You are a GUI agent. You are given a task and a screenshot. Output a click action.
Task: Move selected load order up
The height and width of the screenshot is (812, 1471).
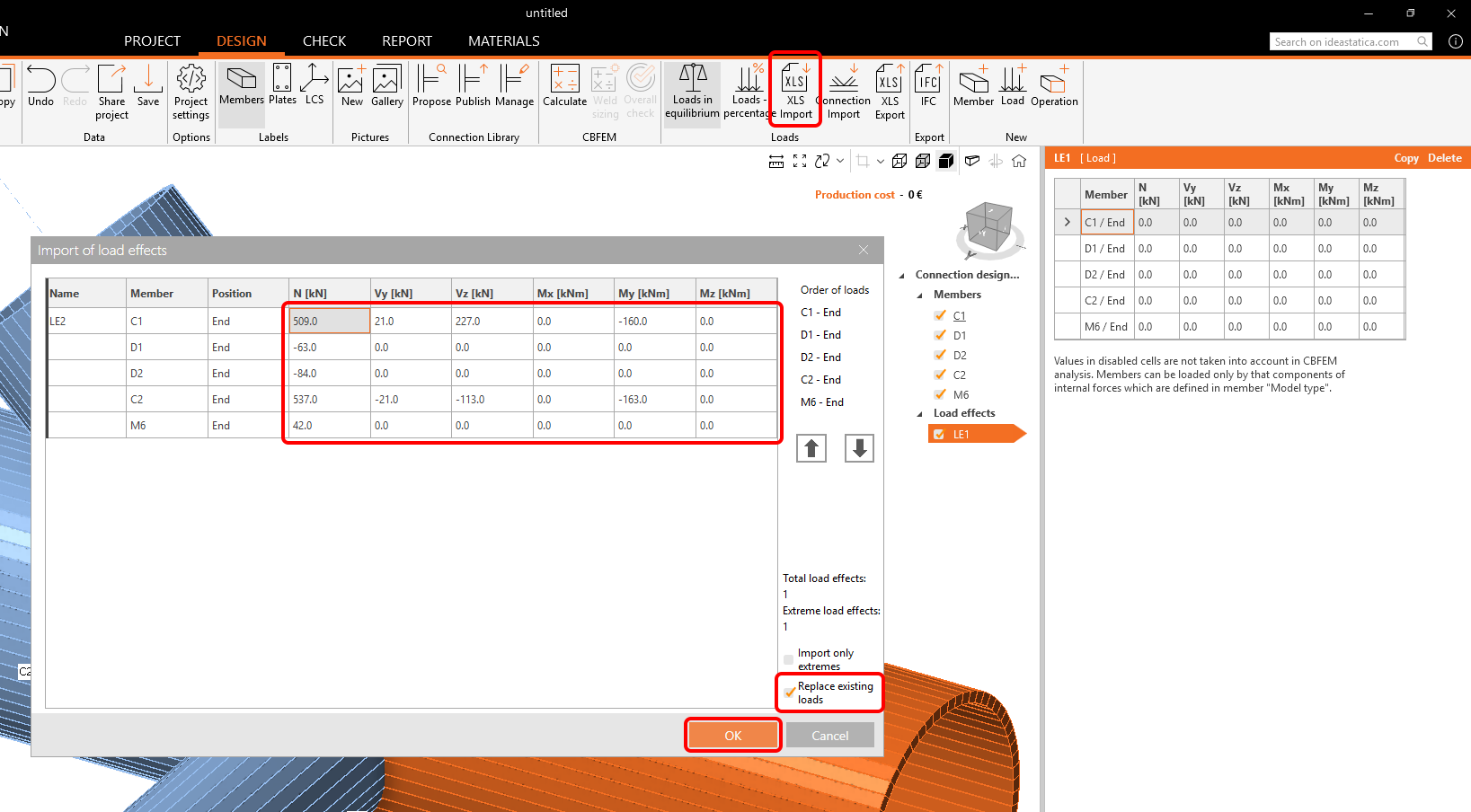click(x=811, y=448)
